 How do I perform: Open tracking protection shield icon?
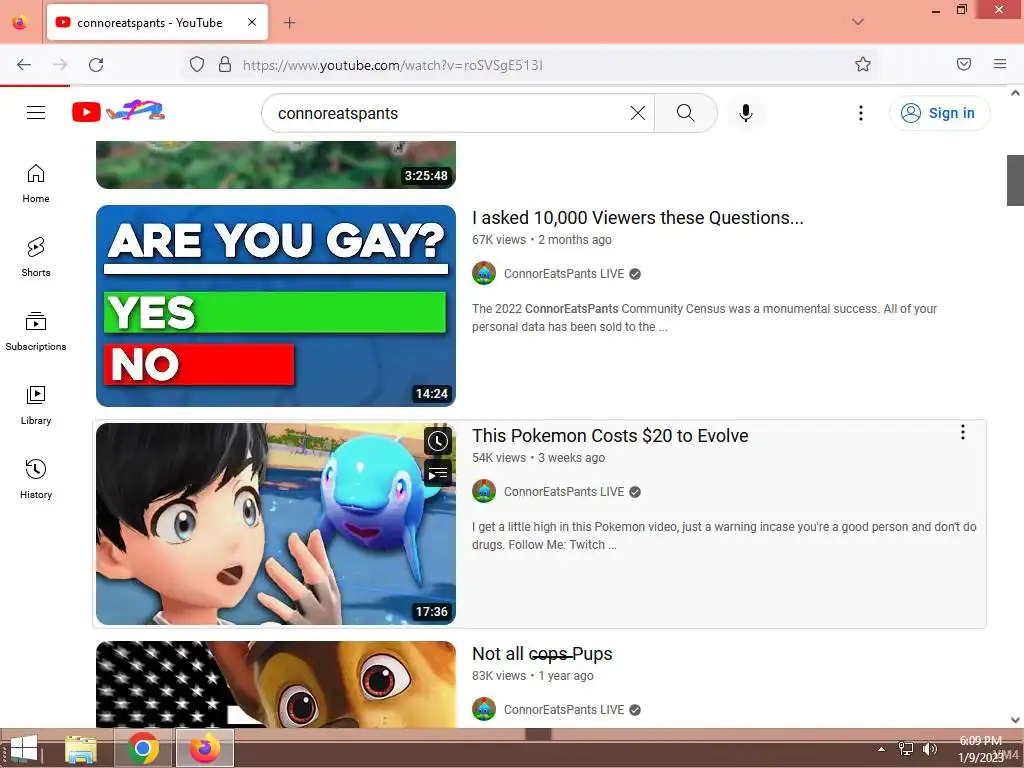point(197,64)
